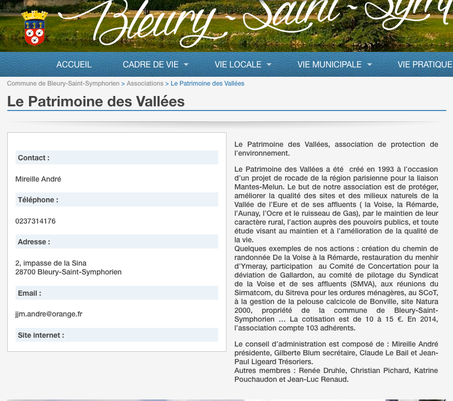The width and height of the screenshot is (453, 401).
Task: Click the Adresse : label
Action: (34, 242)
